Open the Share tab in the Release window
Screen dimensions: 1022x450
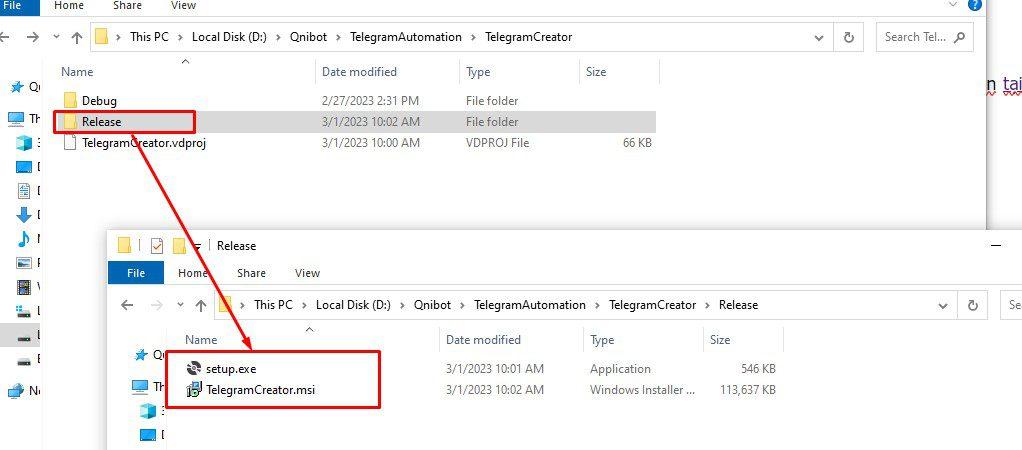click(x=251, y=273)
